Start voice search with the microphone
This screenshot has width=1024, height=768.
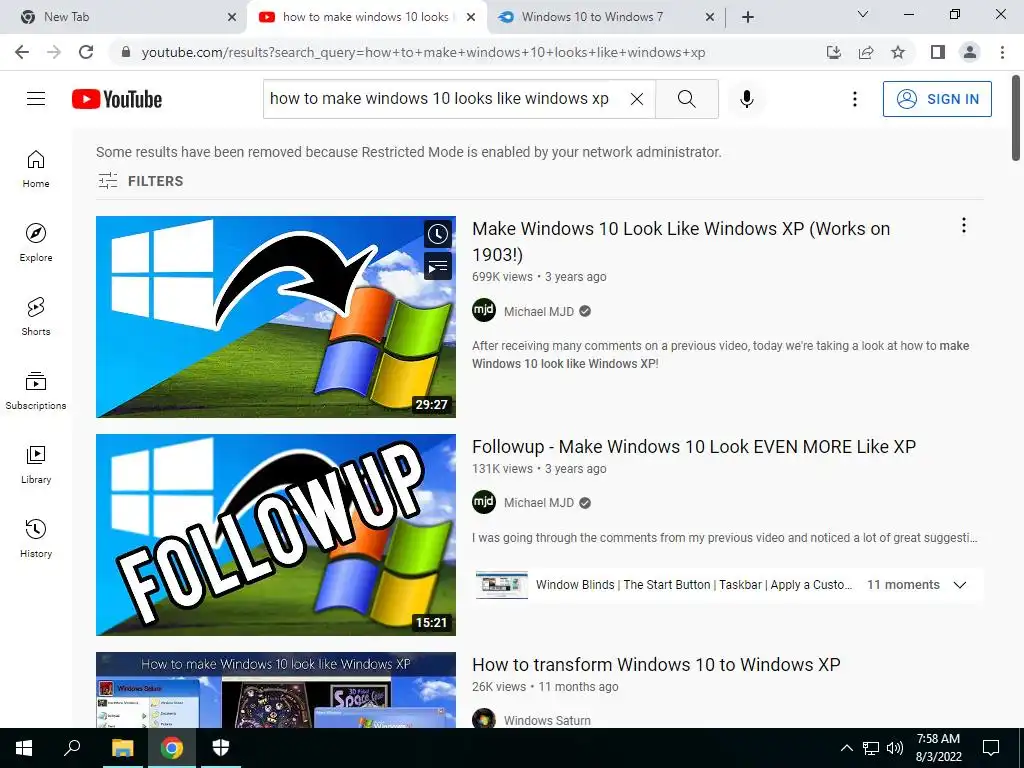[747, 99]
